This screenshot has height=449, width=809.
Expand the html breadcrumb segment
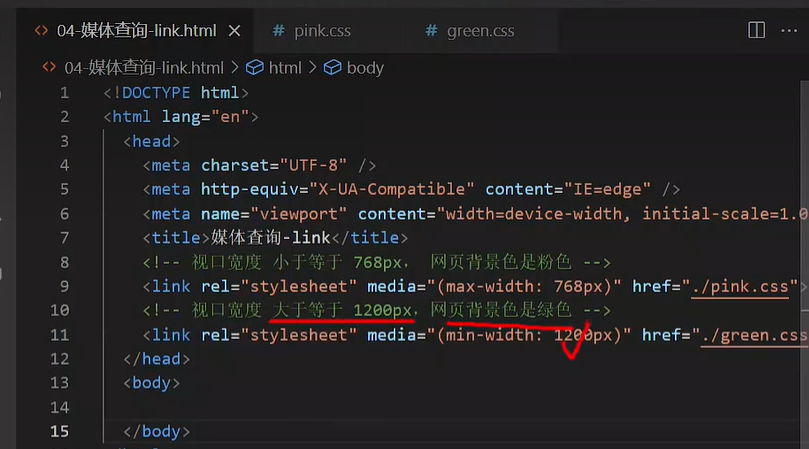click(x=285, y=68)
